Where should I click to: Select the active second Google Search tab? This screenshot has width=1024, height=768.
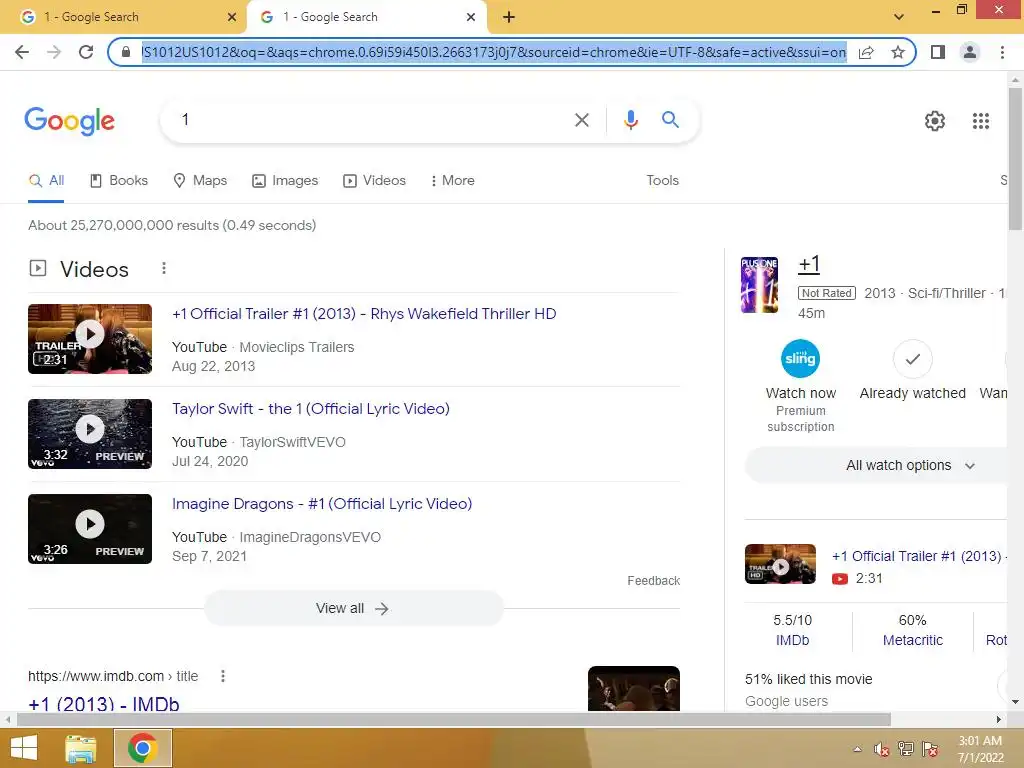click(x=366, y=17)
